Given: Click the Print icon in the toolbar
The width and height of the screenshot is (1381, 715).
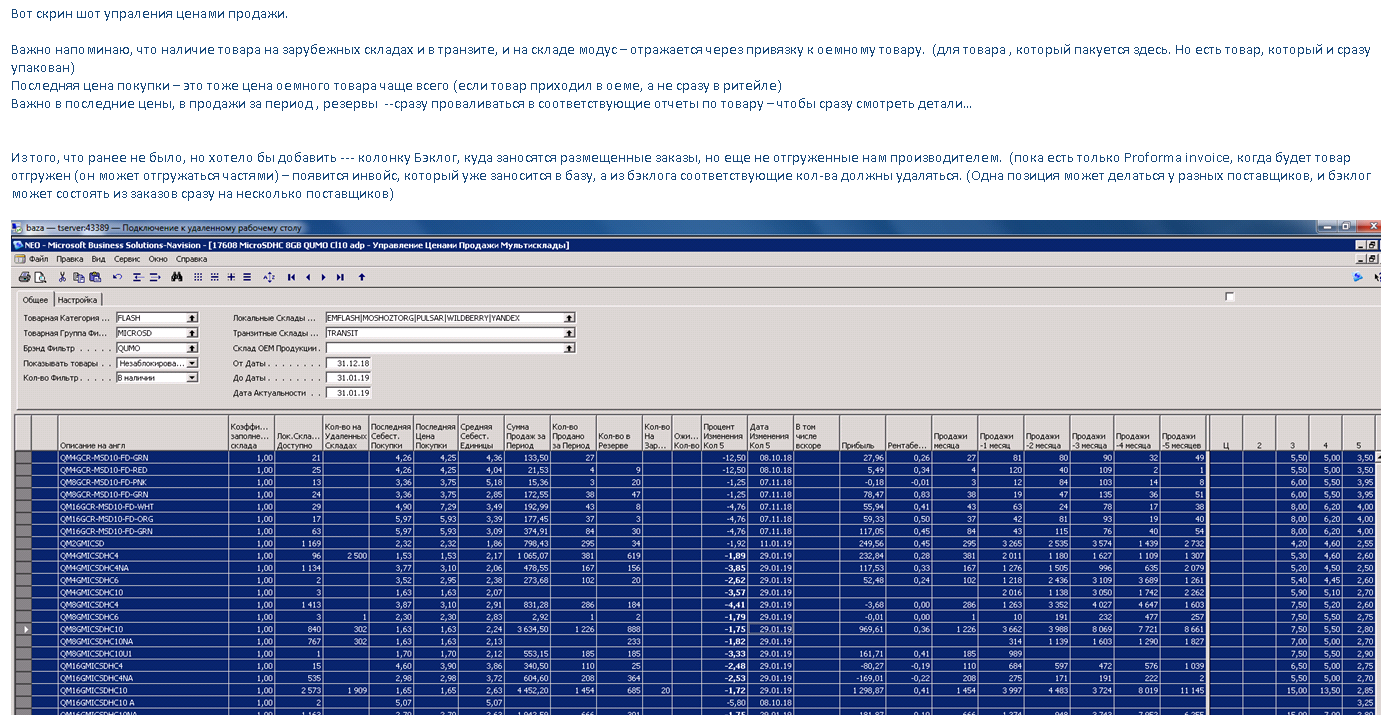Looking at the screenshot, I should [24, 277].
